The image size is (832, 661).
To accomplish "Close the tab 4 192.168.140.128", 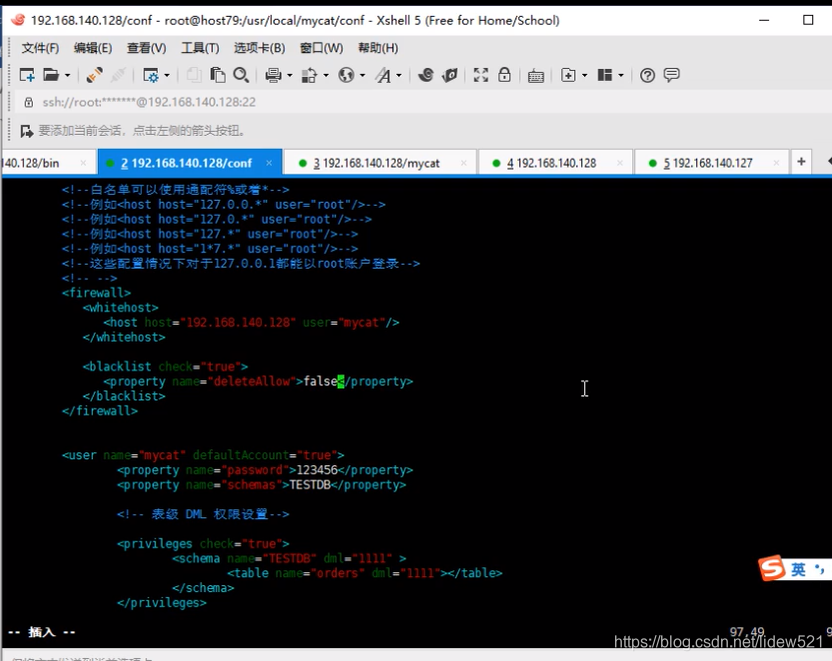I will click(x=620, y=163).
